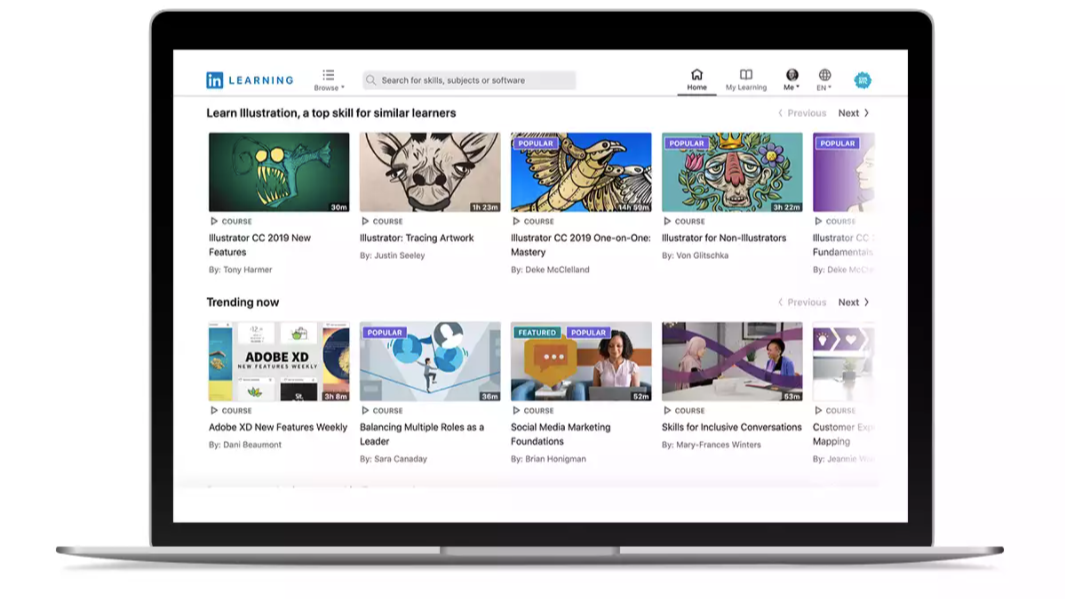Click the Adobe XD New Features Weekly title
The width and height of the screenshot is (1065, 599).
pos(278,427)
